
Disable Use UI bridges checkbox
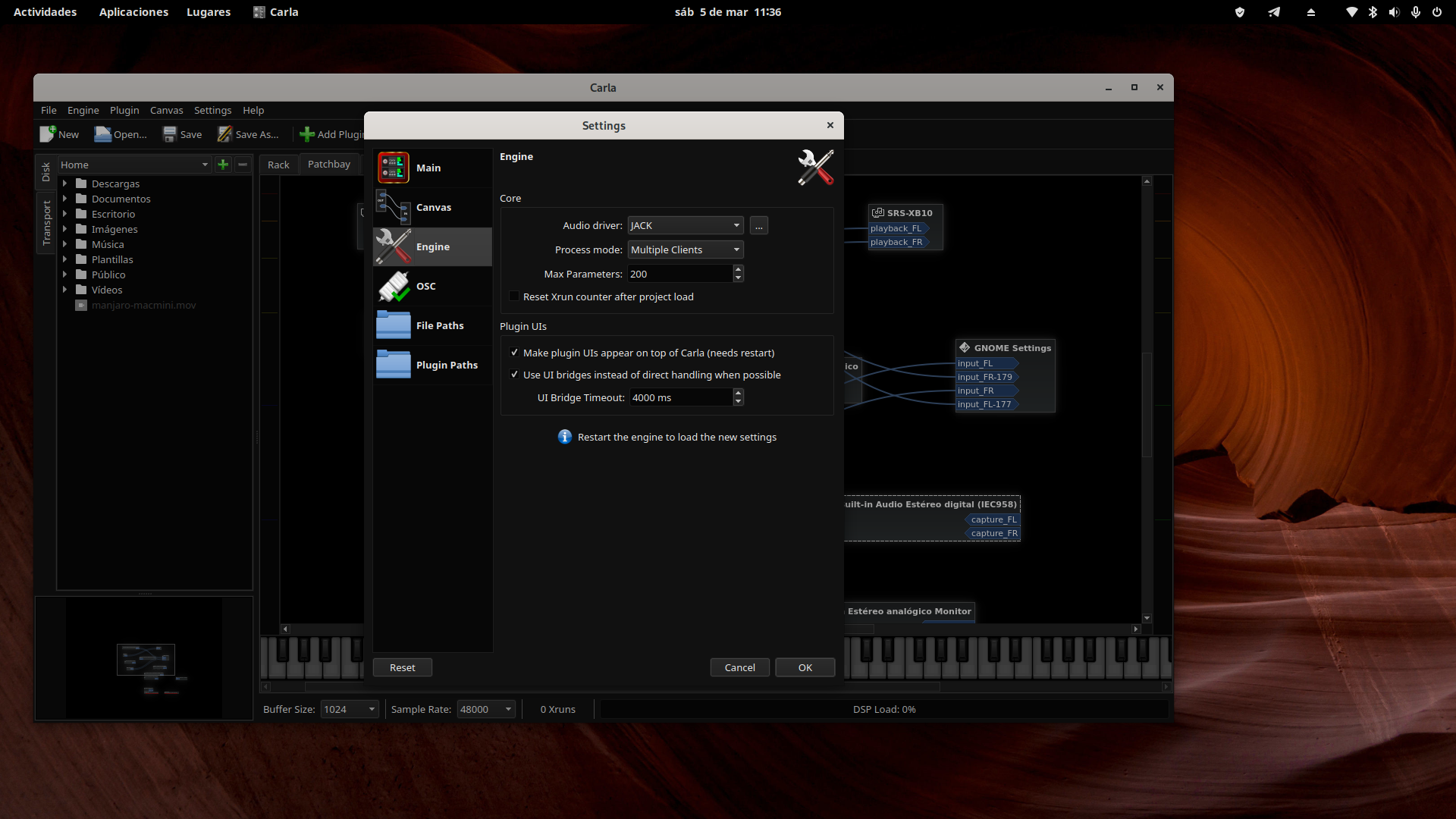tap(514, 375)
